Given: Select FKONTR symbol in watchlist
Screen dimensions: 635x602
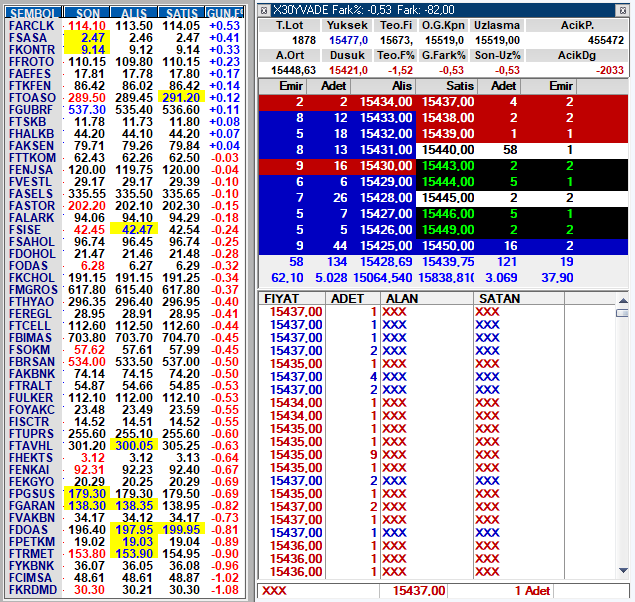Looking at the screenshot, I should (x=32, y=50).
